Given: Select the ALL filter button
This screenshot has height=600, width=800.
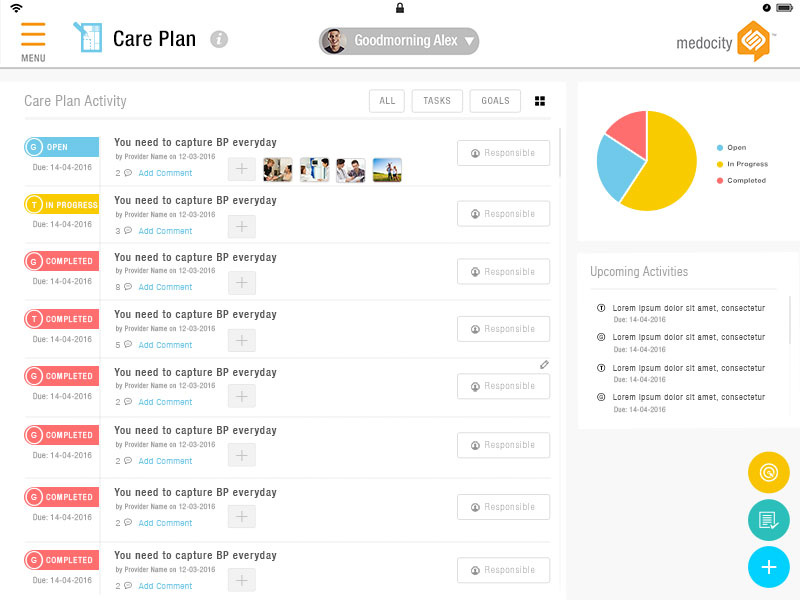Looking at the screenshot, I should point(387,100).
